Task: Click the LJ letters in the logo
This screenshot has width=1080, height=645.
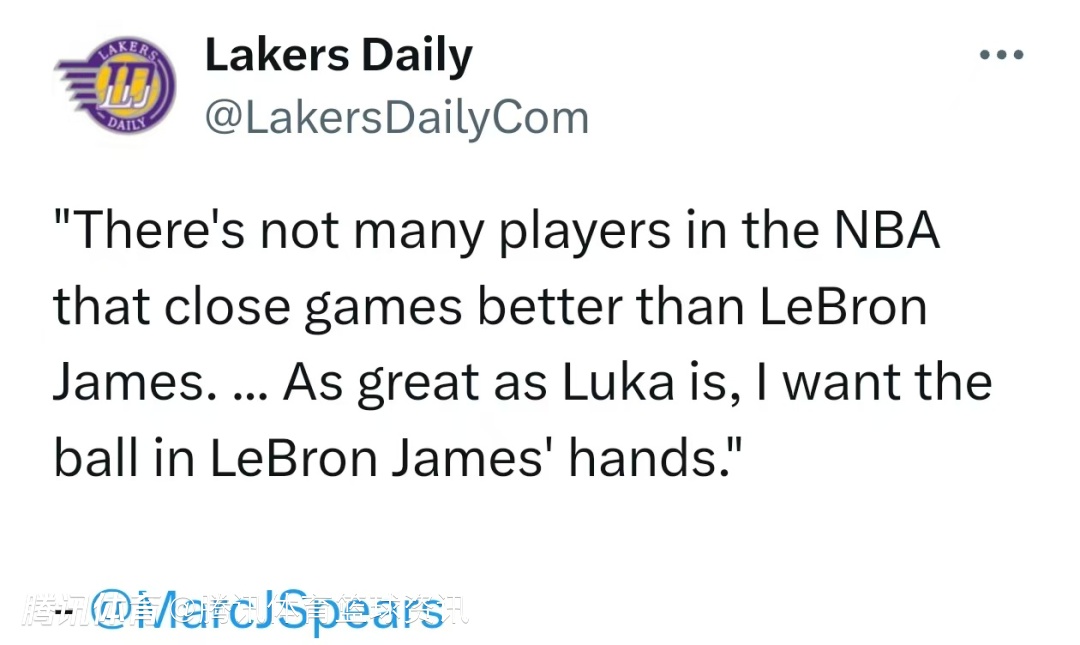Action: point(126,88)
